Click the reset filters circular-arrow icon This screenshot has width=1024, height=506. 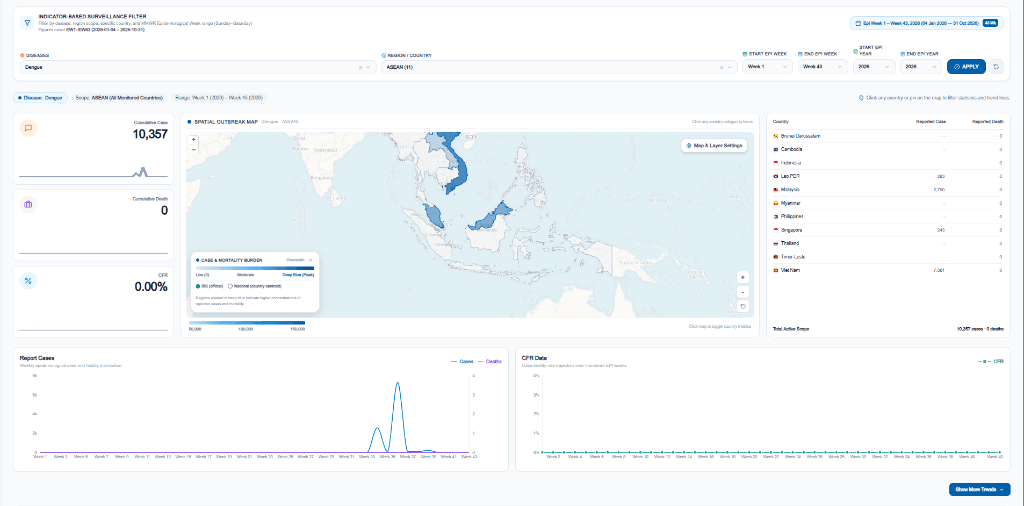click(x=997, y=67)
